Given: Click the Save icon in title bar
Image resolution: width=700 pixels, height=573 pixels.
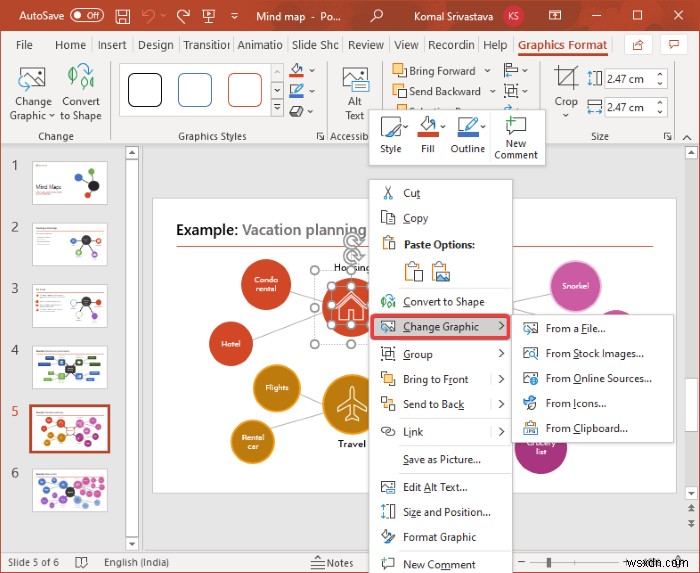Looking at the screenshot, I should pos(122,17).
